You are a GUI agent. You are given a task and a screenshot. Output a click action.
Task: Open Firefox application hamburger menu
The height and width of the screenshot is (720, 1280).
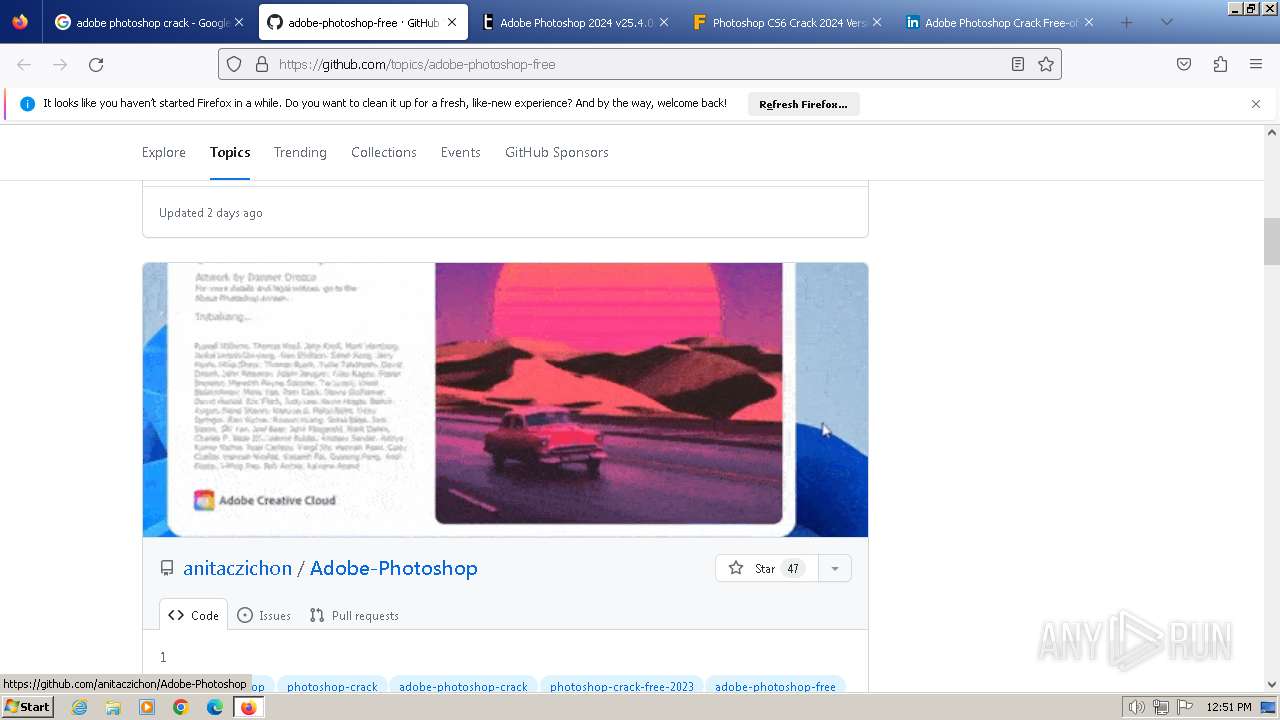[1256, 64]
